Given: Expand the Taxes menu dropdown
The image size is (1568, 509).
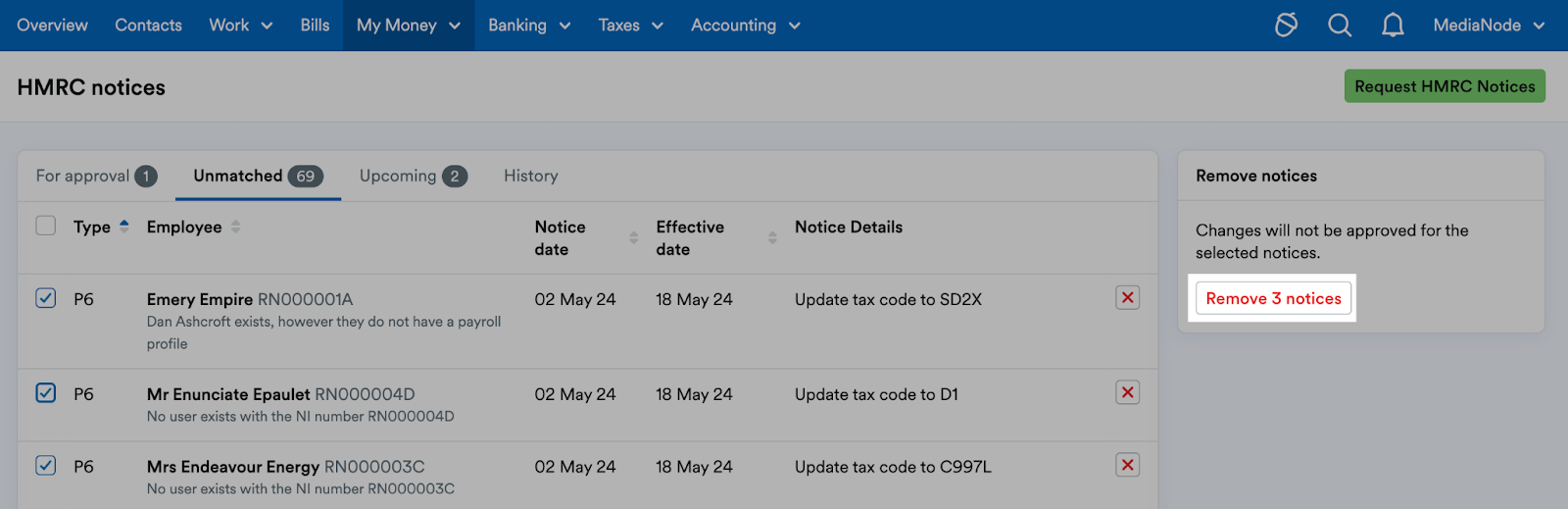Looking at the screenshot, I should click(631, 25).
